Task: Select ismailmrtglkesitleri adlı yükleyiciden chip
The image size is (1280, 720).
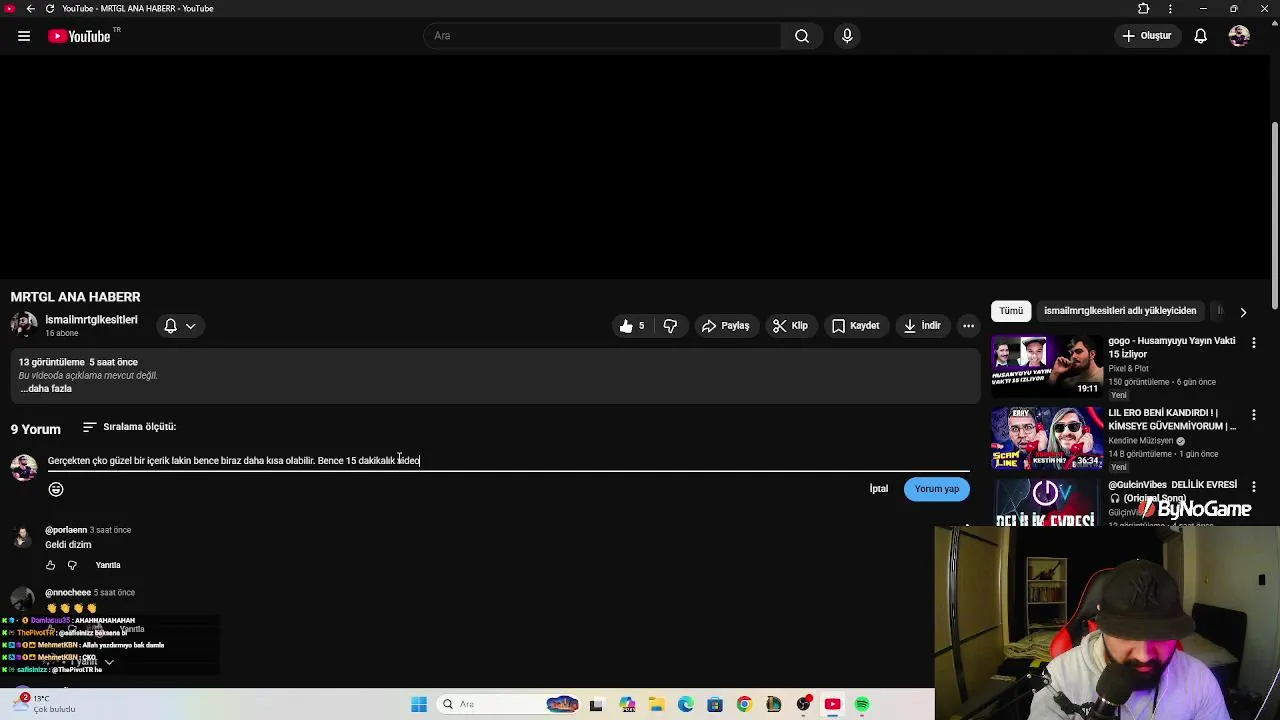Action: point(1120,311)
